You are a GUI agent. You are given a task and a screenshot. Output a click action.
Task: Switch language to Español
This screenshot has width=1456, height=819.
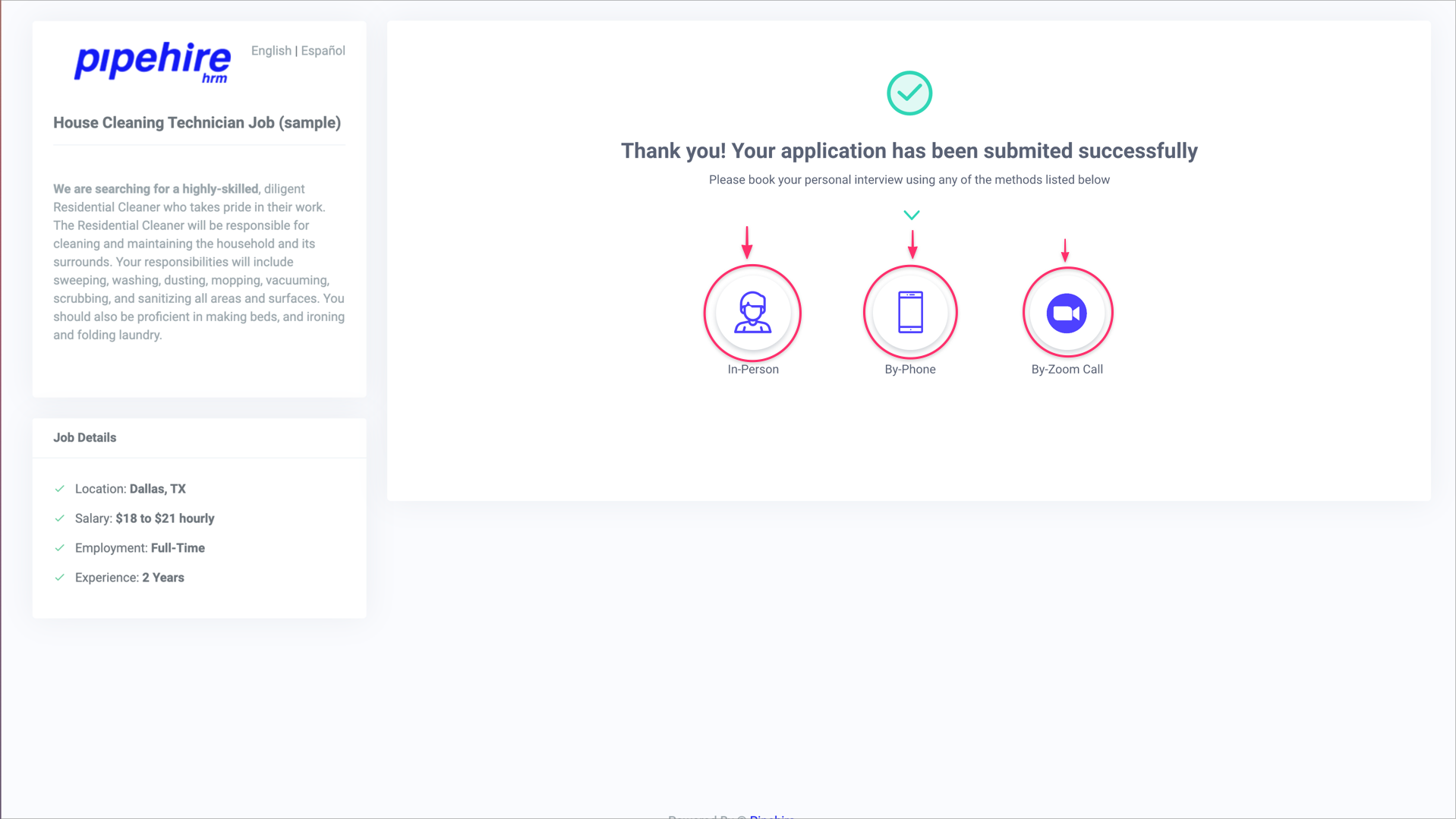click(x=322, y=51)
